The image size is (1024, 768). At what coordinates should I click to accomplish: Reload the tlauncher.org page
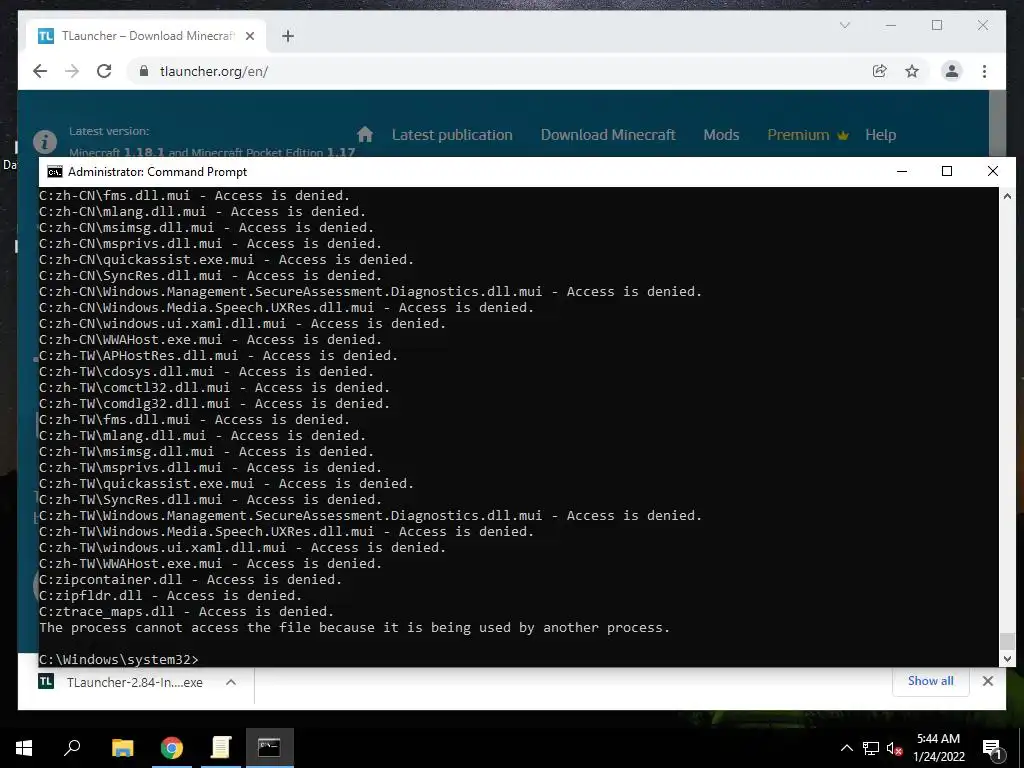point(104,71)
